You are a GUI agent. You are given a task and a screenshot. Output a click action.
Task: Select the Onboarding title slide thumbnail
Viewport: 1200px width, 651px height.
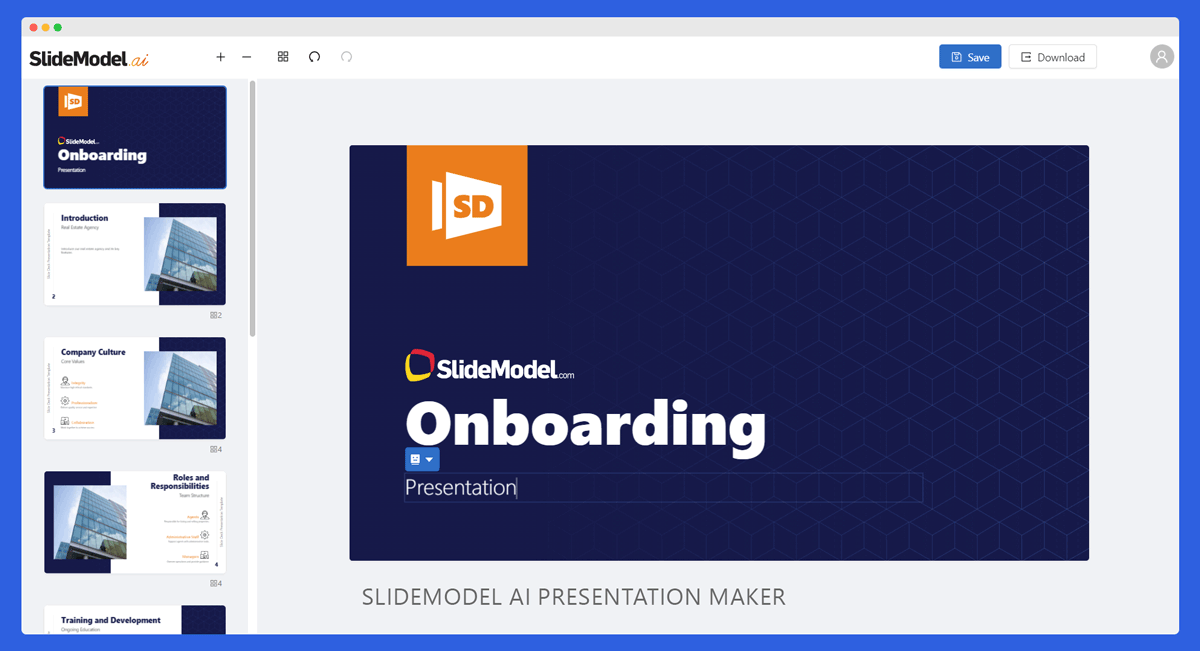click(x=134, y=137)
